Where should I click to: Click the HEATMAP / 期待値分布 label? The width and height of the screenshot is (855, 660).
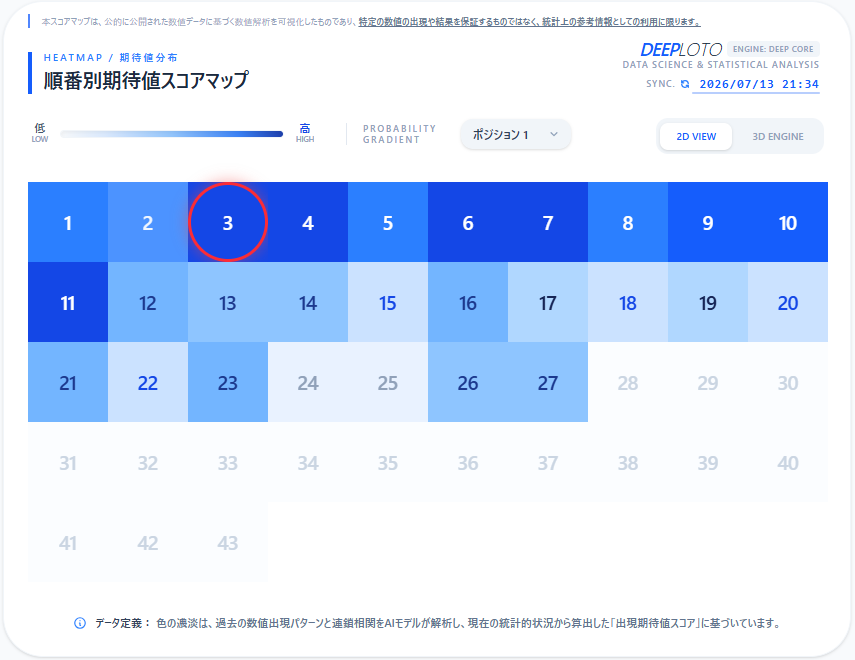pos(111,58)
